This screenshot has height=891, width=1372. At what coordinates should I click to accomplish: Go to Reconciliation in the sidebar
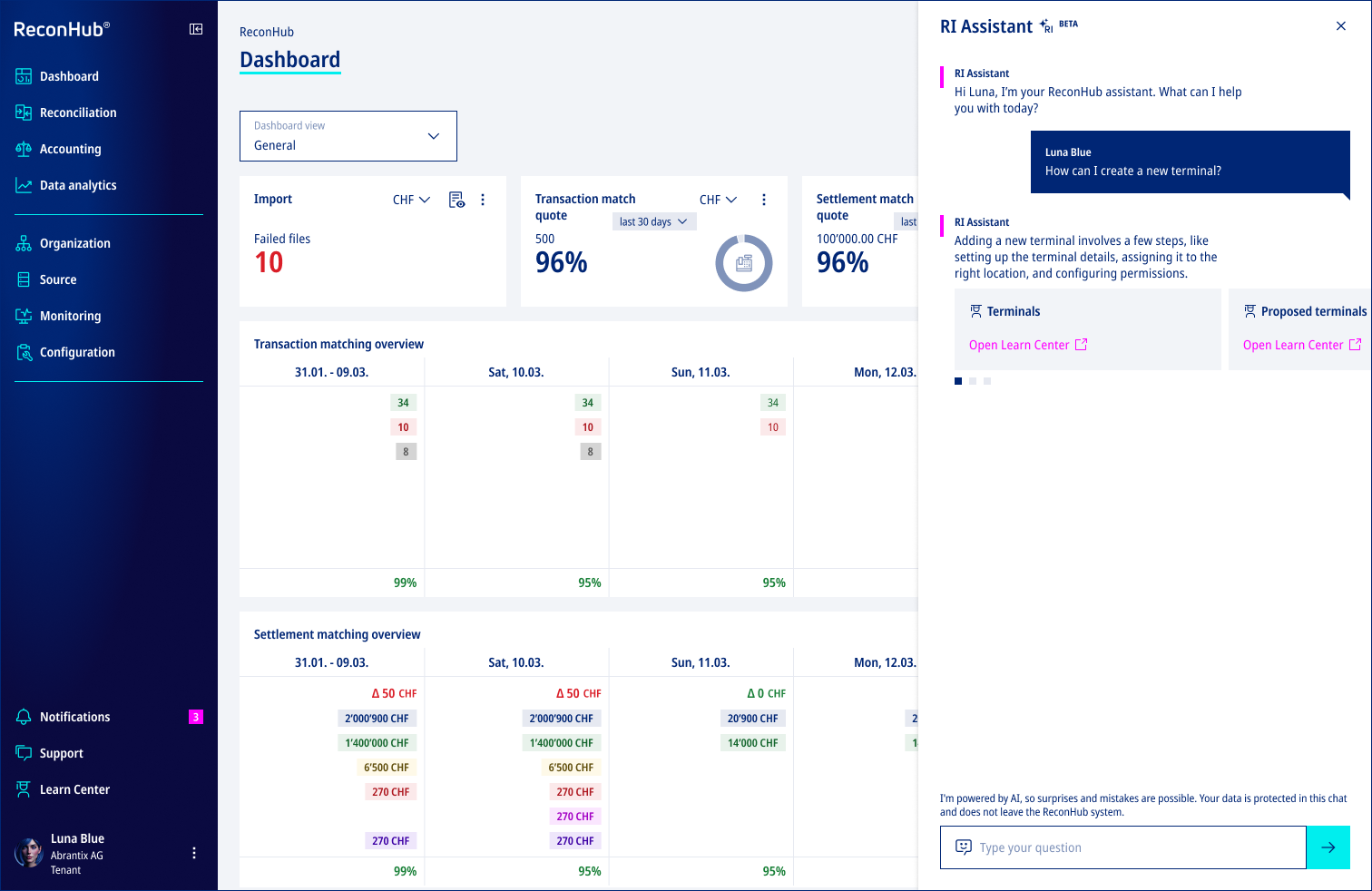[78, 113]
